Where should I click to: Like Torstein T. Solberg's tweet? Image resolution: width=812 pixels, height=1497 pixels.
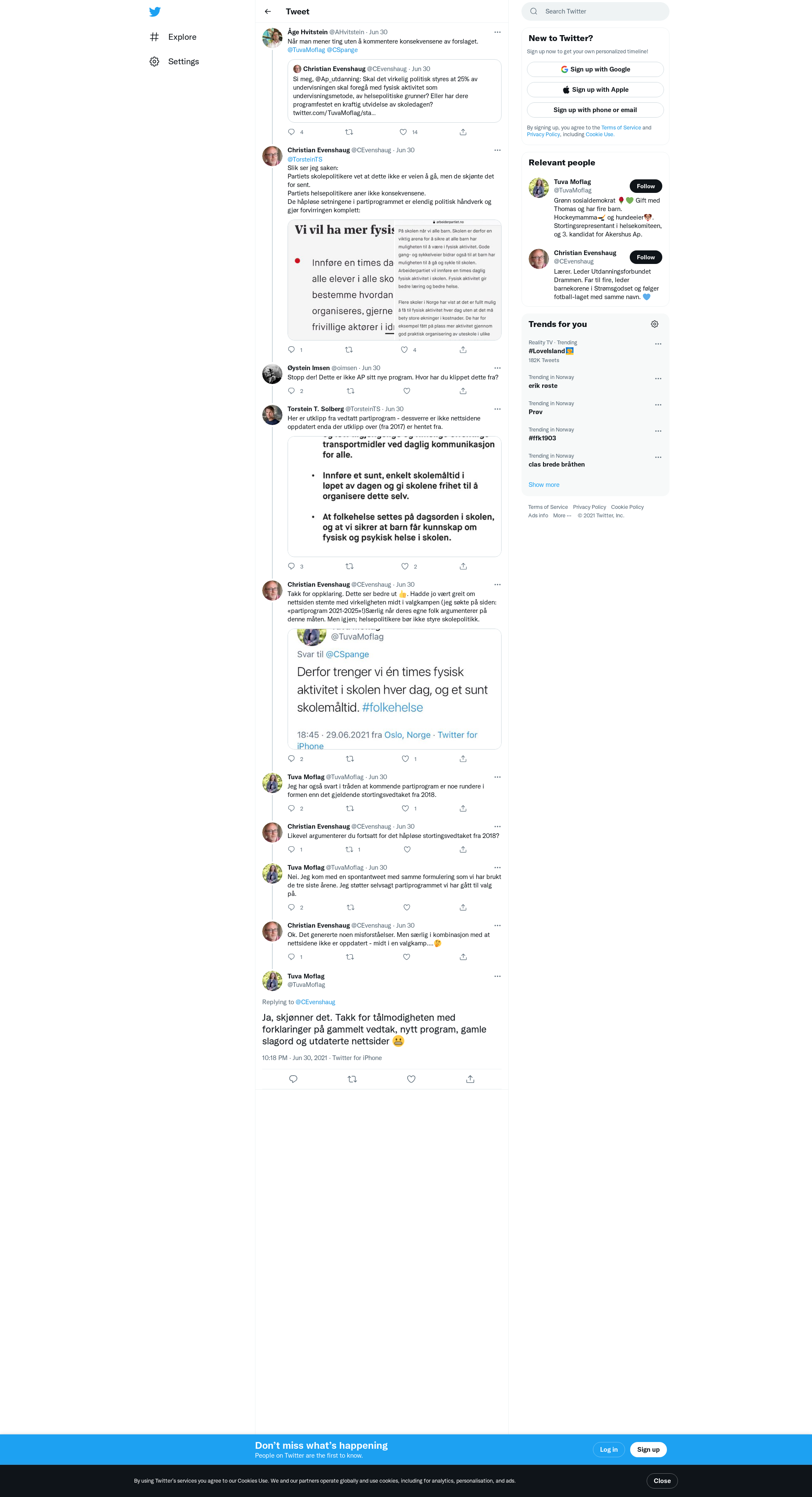coord(405,566)
